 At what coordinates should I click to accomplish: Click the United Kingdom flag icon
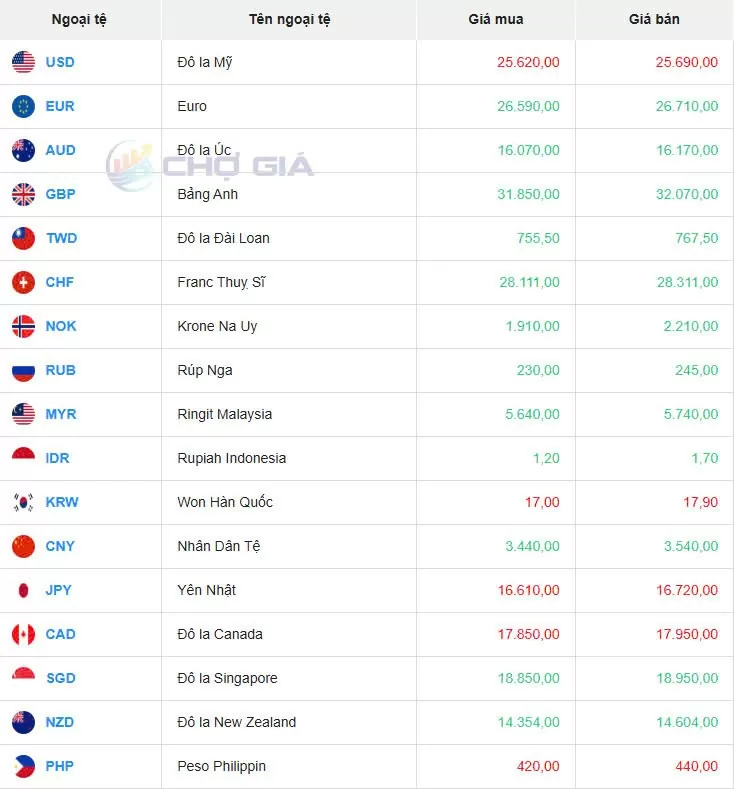tap(23, 194)
